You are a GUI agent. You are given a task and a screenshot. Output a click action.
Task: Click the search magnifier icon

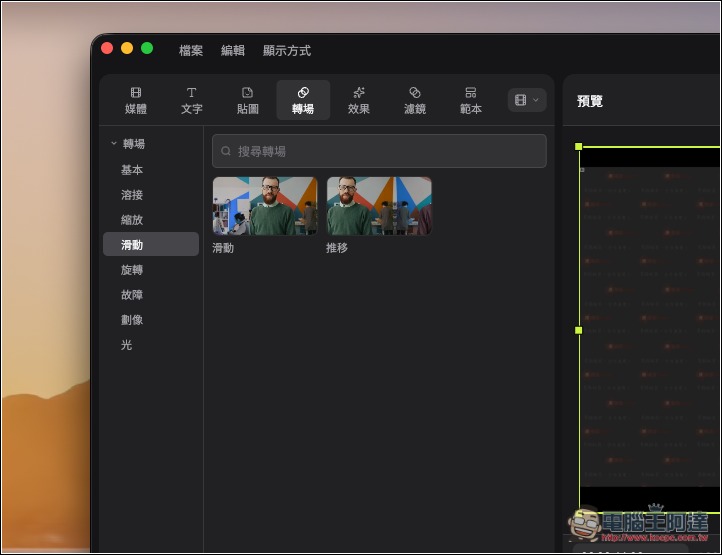(x=226, y=151)
